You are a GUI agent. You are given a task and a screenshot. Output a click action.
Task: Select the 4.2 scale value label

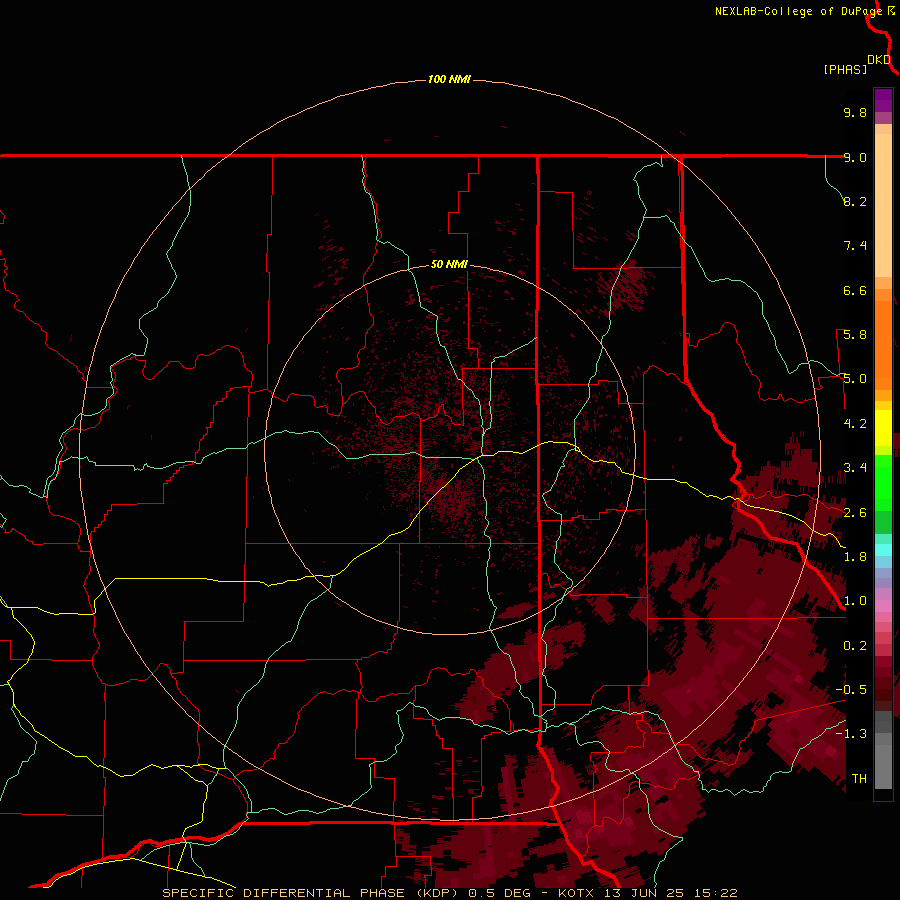pyautogui.click(x=855, y=424)
